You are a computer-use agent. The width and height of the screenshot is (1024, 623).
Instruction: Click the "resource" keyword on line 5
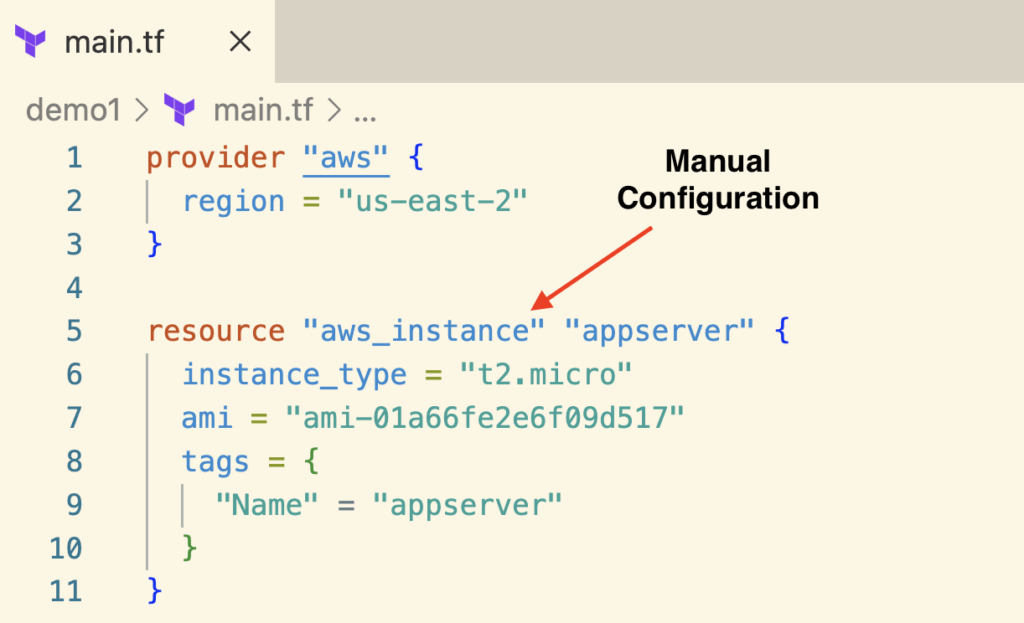tap(216, 332)
